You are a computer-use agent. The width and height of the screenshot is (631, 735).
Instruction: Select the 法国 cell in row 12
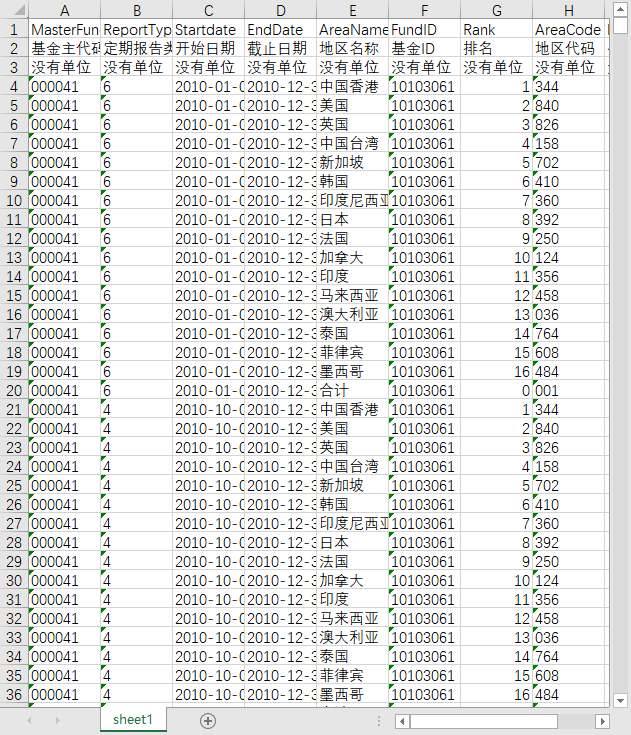coord(353,239)
